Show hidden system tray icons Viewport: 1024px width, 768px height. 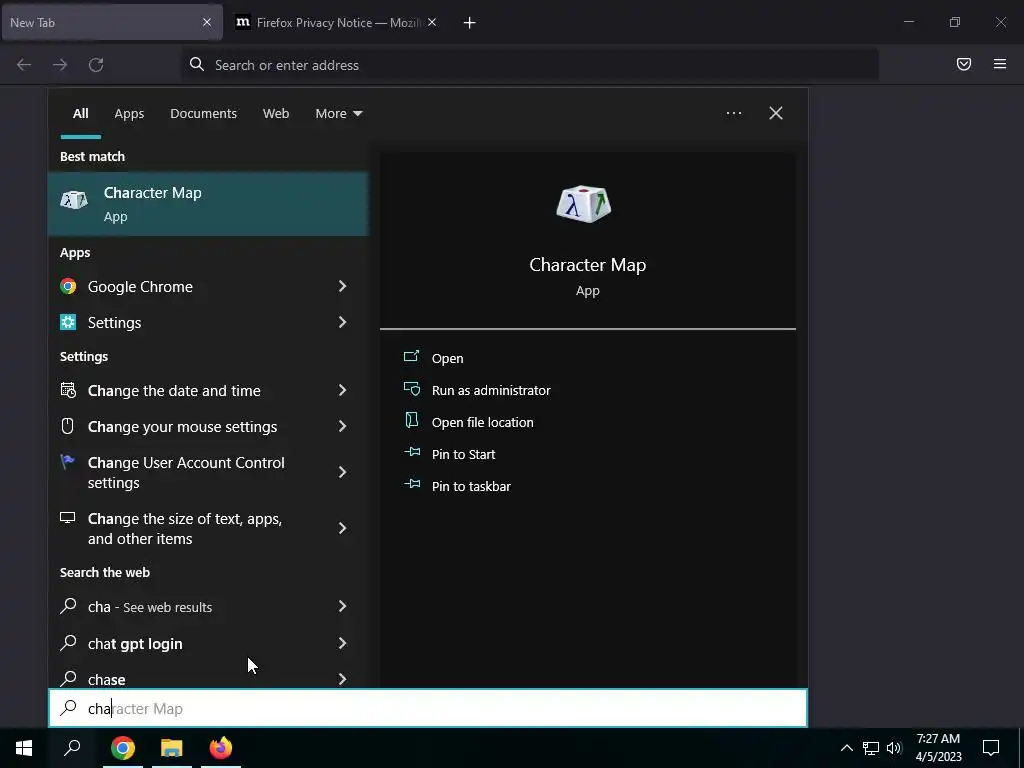click(846, 748)
